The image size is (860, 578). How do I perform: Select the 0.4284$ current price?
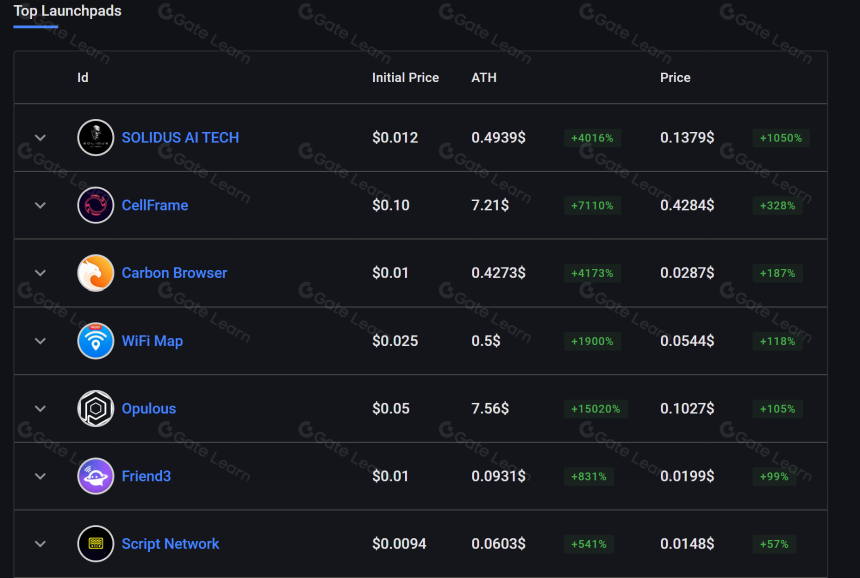point(687,205)
